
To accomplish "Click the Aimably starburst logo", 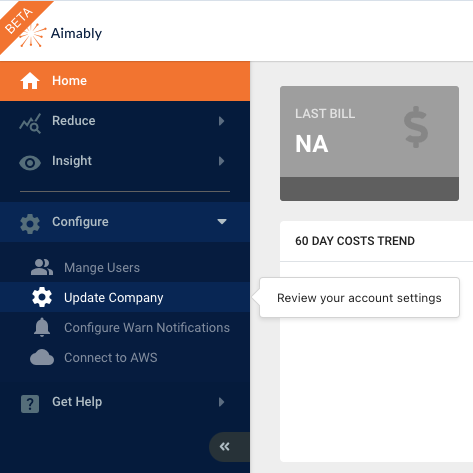I will coord(32,35).
